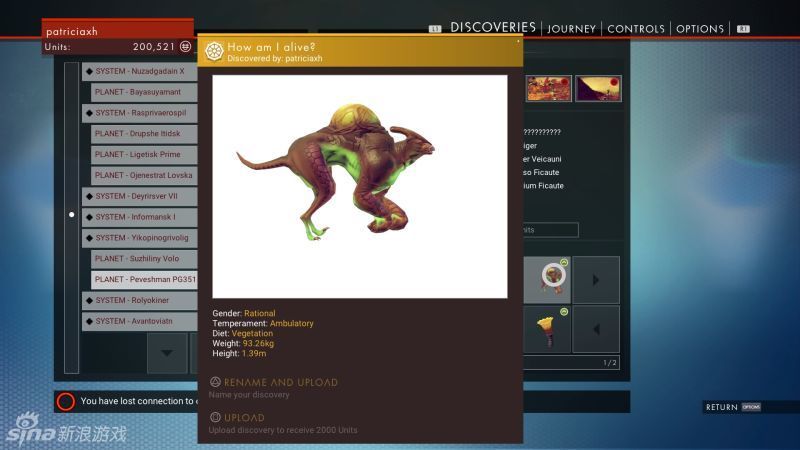Click the Units currency icon
The image size is (800, 450).
click(185, 47)
